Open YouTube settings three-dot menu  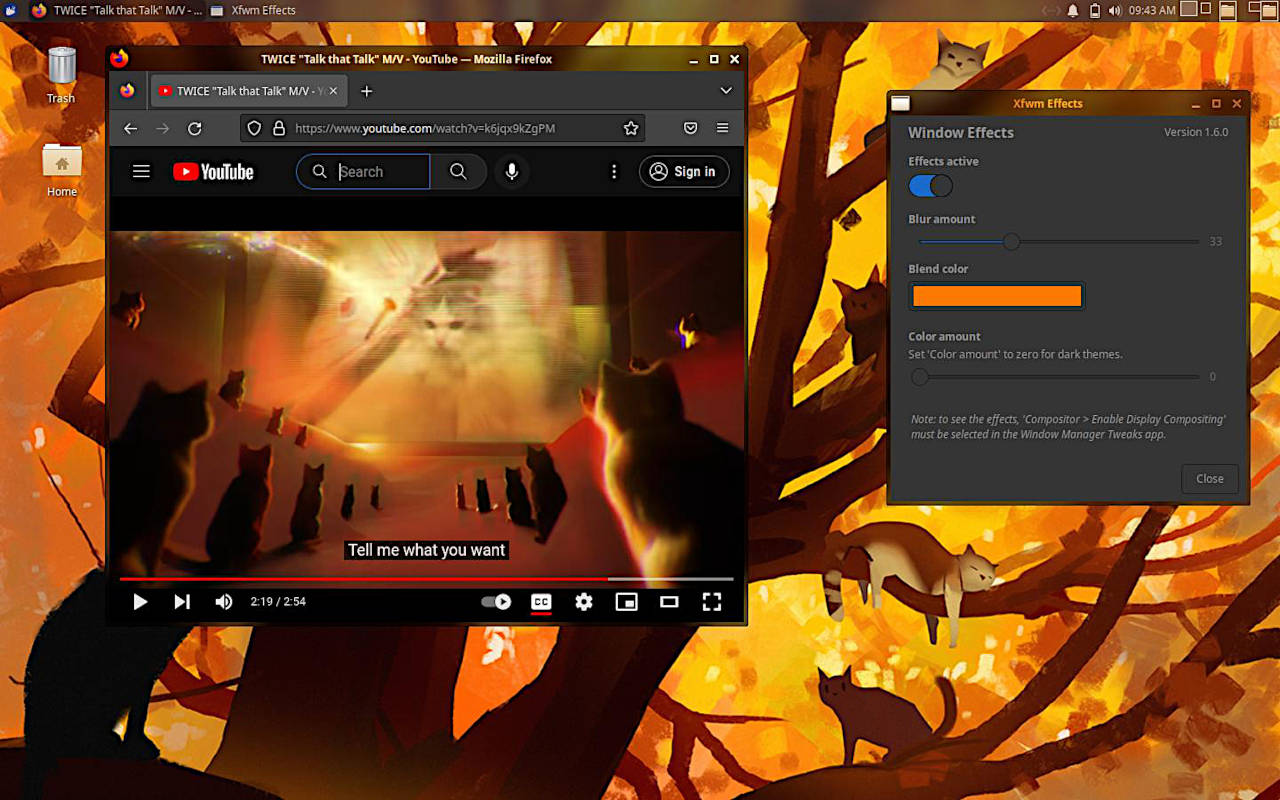click(614, 171)
